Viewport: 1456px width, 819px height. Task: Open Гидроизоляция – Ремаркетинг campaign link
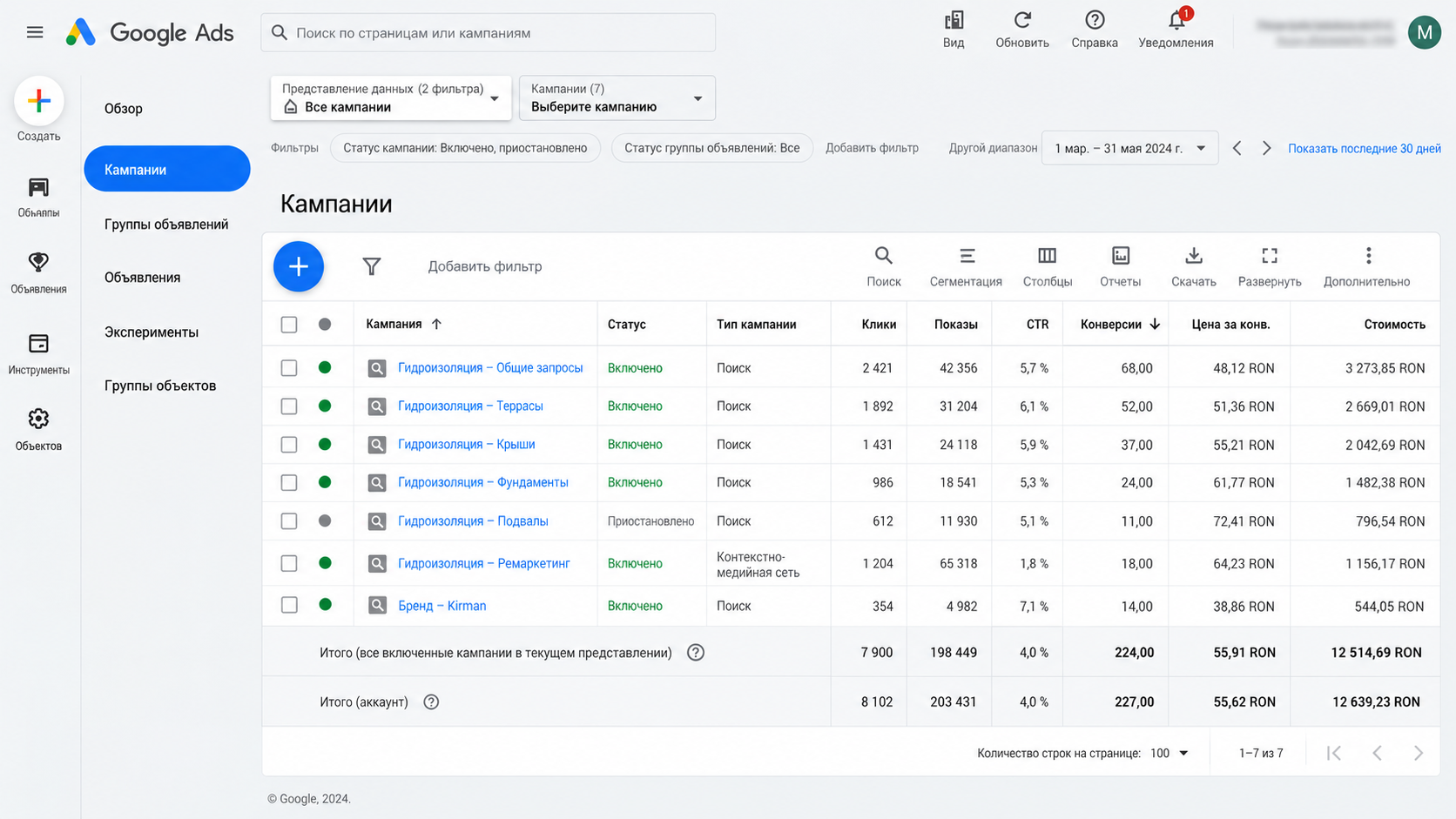pos(484,564)
